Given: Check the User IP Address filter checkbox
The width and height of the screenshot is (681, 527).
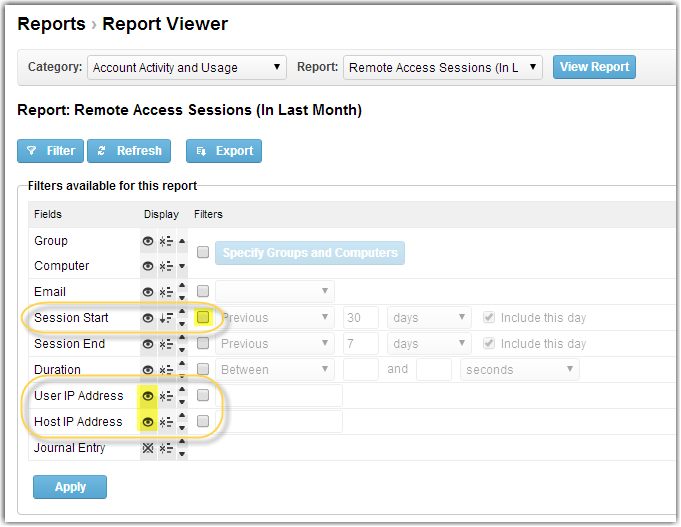Looking at the screenshot, I should (x=203, y=396).
